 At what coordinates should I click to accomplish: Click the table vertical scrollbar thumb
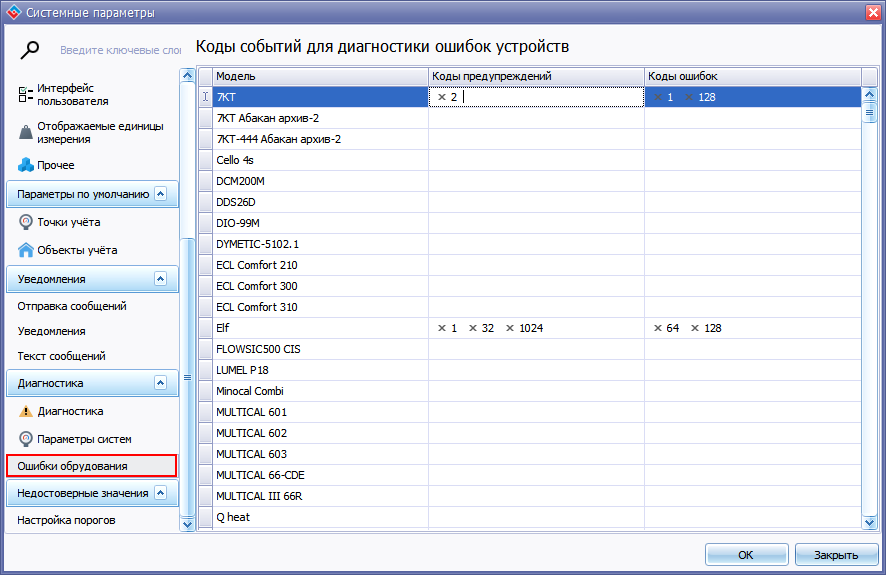tap(870, 112)
